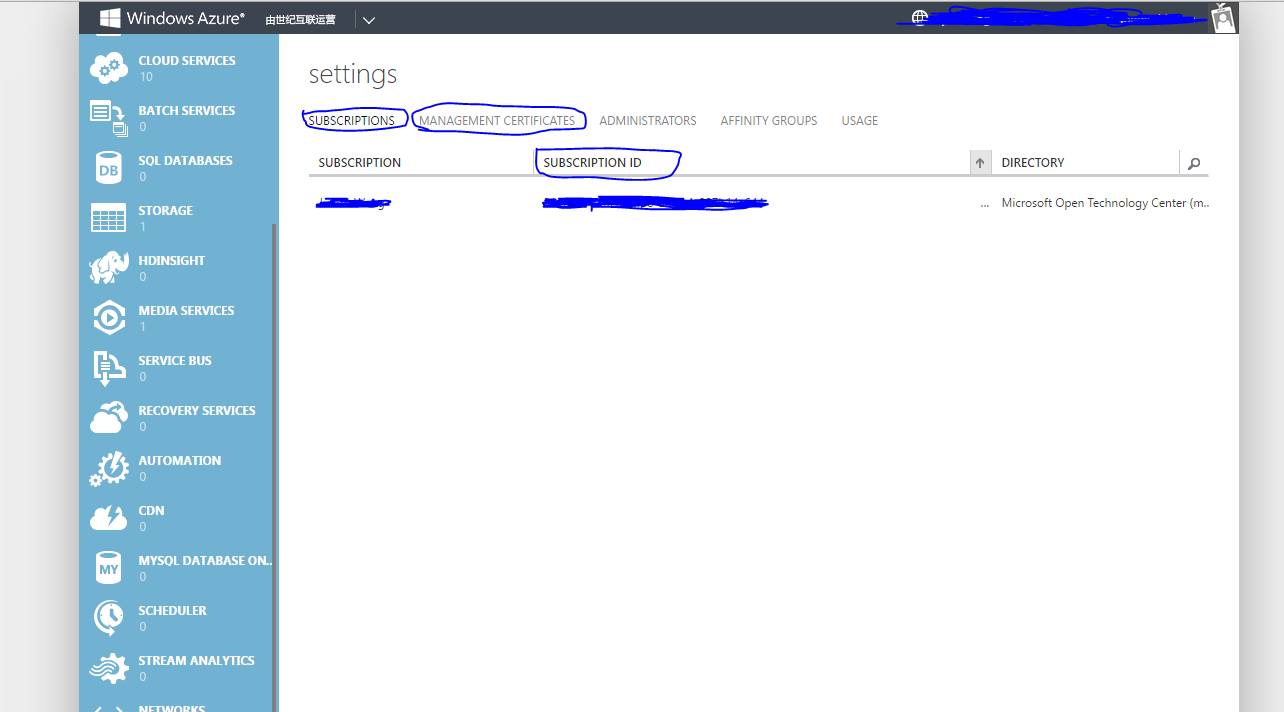Click the Subscription ID column header

[x=593, y=163]
